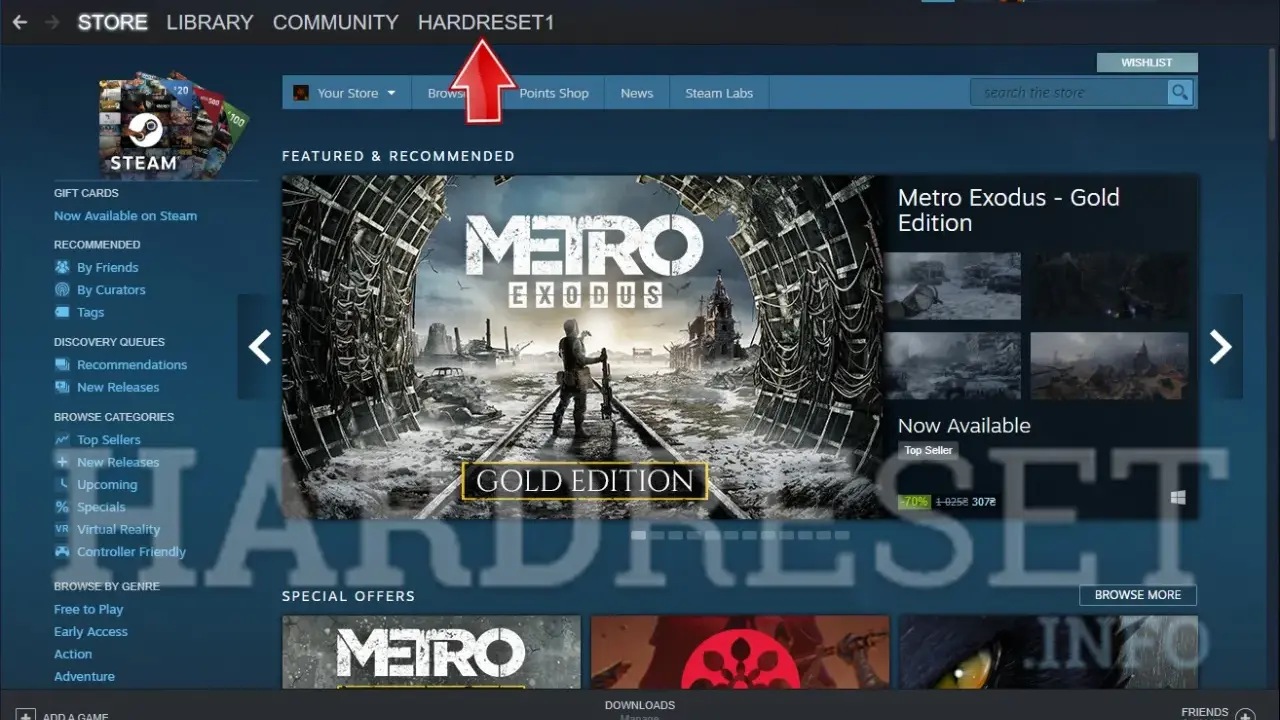Viewport: 1280px width, 720px height.
Task: Click the By Curators icon
Action: point(62,290)
